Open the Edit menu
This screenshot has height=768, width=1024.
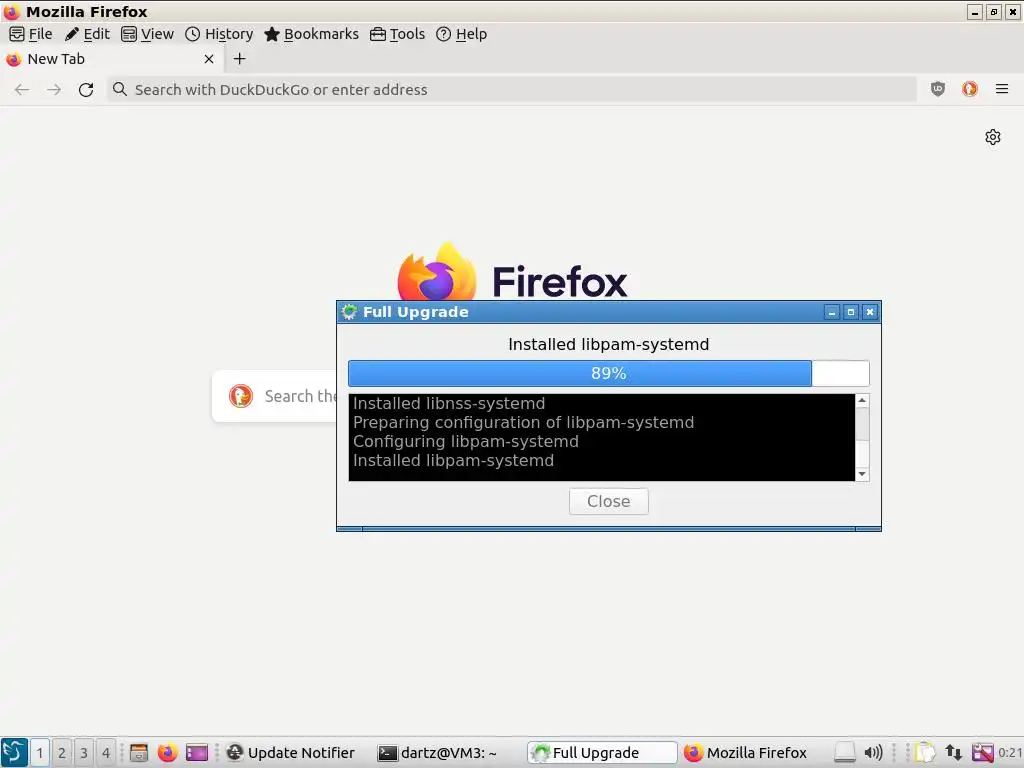pos(87,34)
